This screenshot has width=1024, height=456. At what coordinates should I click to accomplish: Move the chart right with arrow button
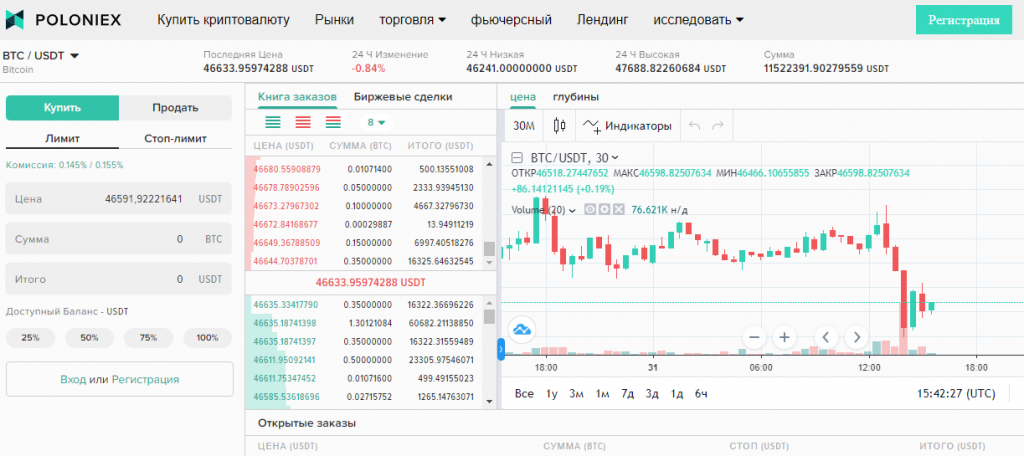coord(856,337)
